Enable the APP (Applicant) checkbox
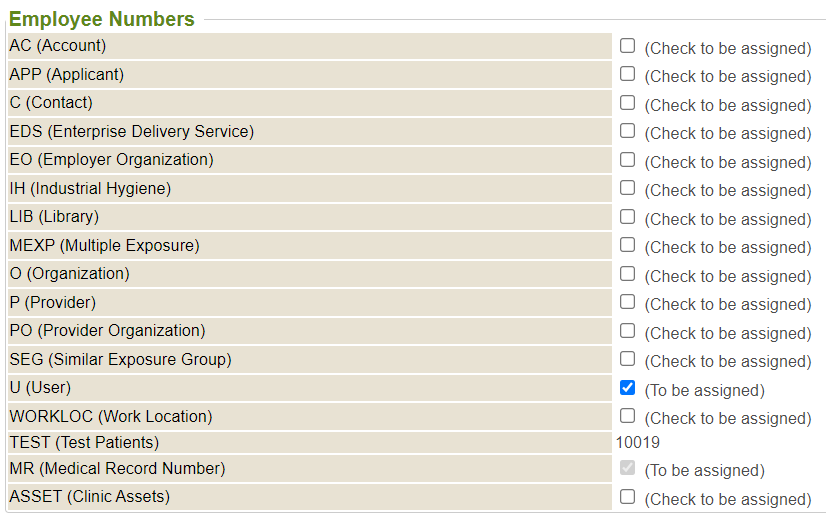 click(627, 74)
